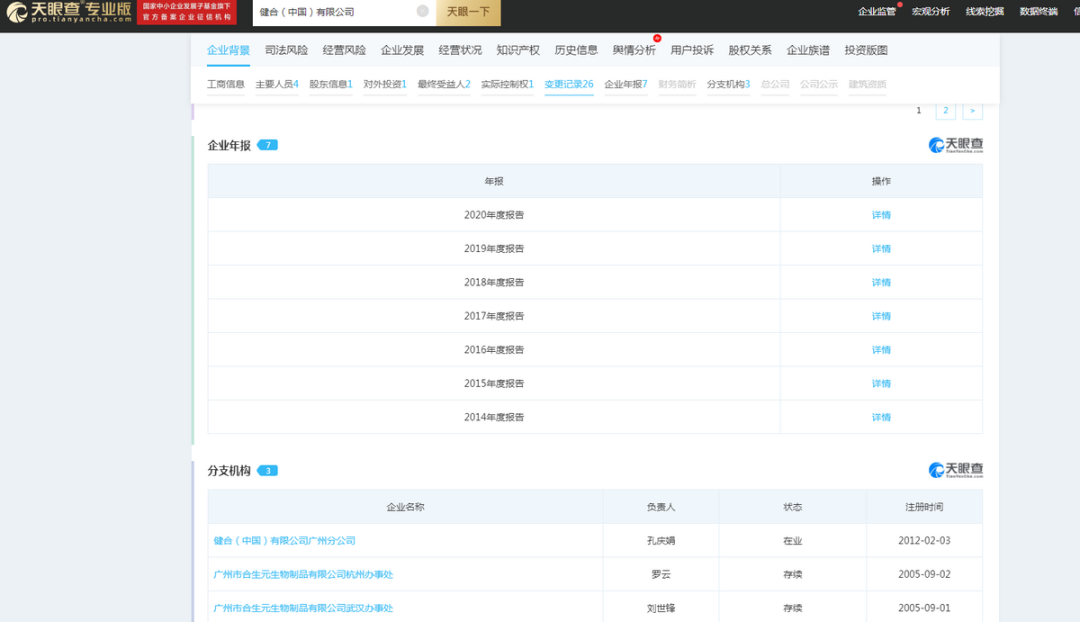Open the 广州市合生元生物制品有限公司杭州办事处 link
Image resolution: width=1080 pixels, height=622 pixels.
(x=303, y=575)
